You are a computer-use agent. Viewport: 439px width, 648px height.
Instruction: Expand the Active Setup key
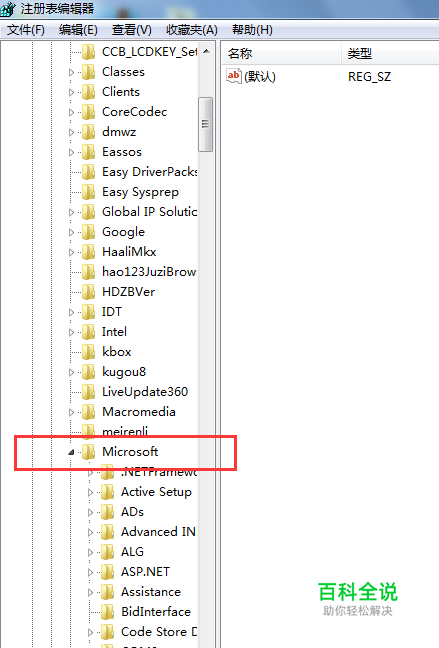(x=90, y=492)
